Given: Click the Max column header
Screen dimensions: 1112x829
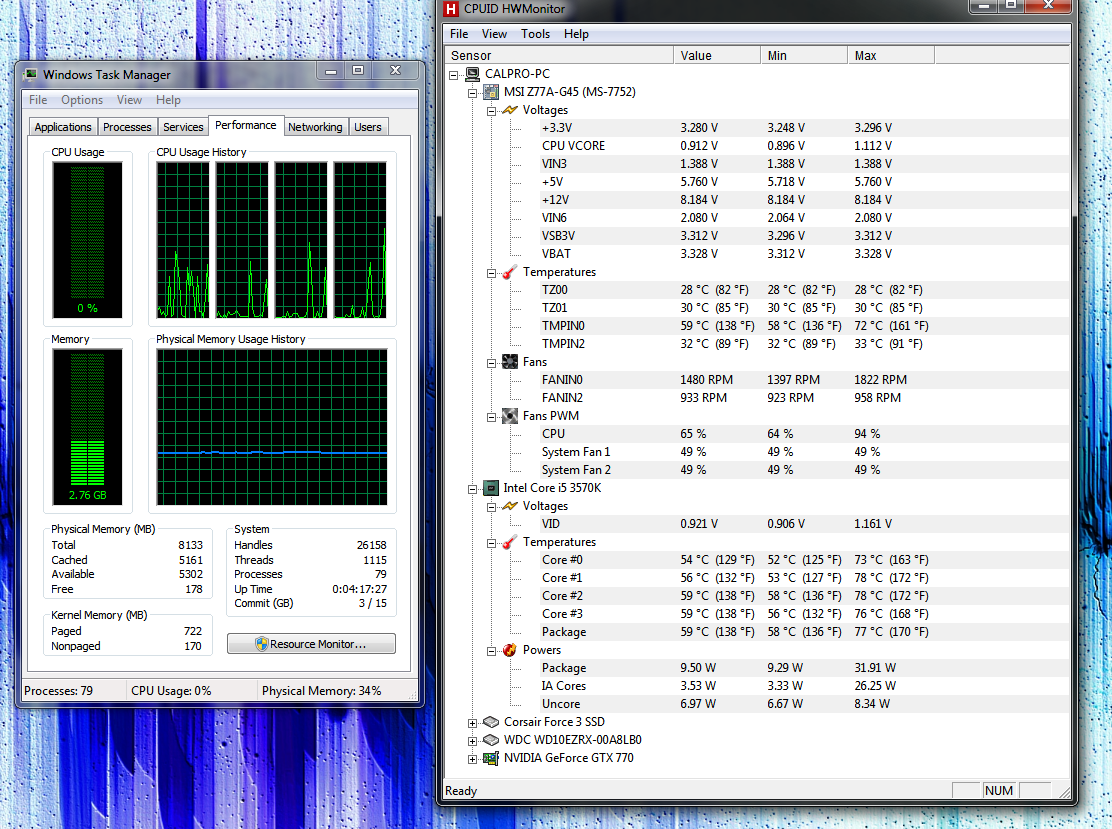Looking at the screenshot, I should pyautogui.click(x=891, y=55).
